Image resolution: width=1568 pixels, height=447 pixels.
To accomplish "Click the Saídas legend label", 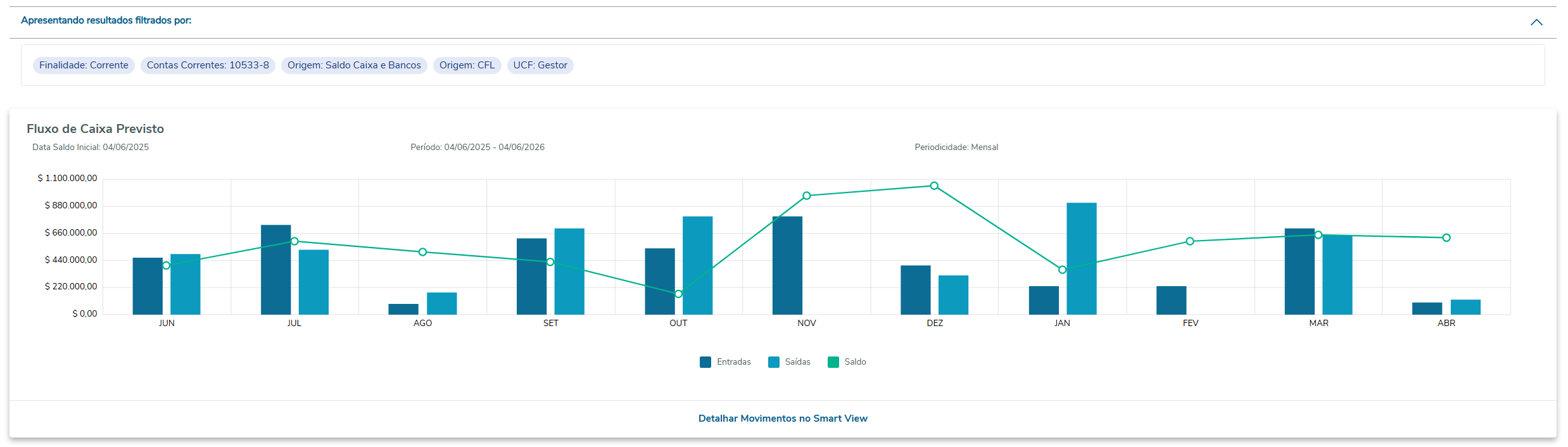I will tap(798, 362).
